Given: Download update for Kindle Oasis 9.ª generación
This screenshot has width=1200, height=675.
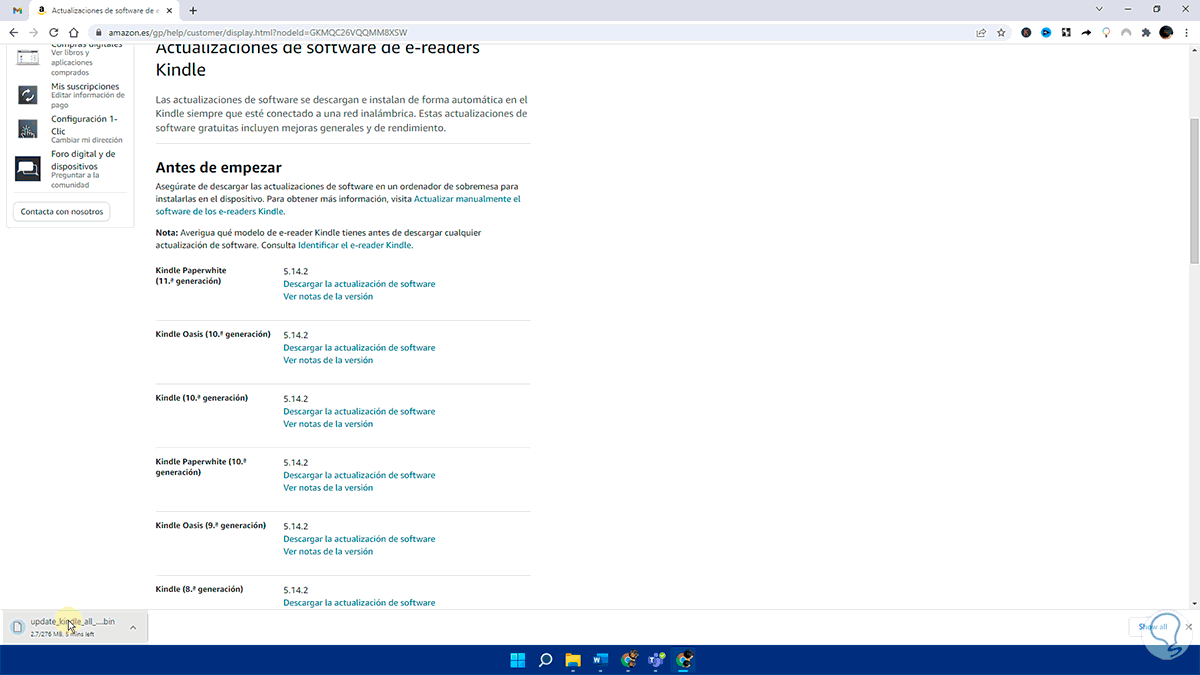Looking at the screenshot, I should [x=359, y=539].
